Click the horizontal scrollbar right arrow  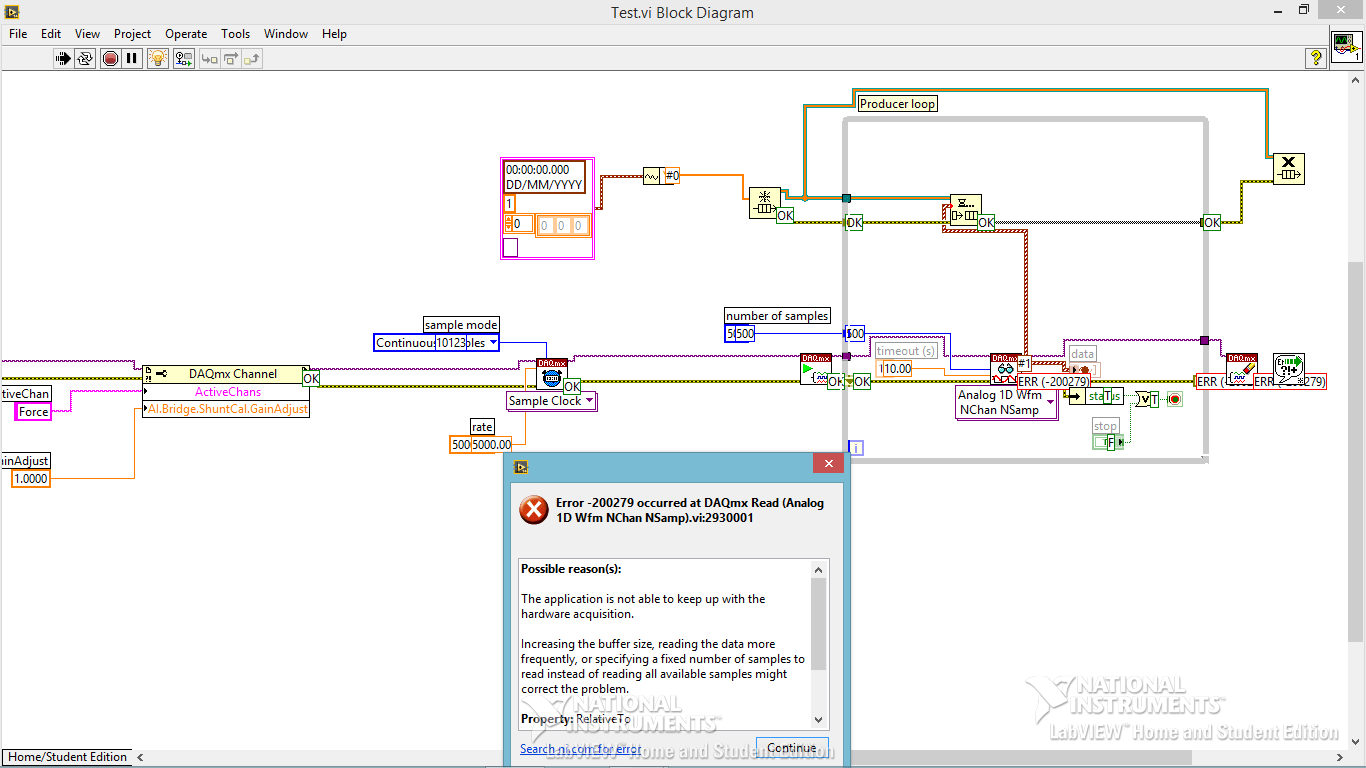(1340, 757)
